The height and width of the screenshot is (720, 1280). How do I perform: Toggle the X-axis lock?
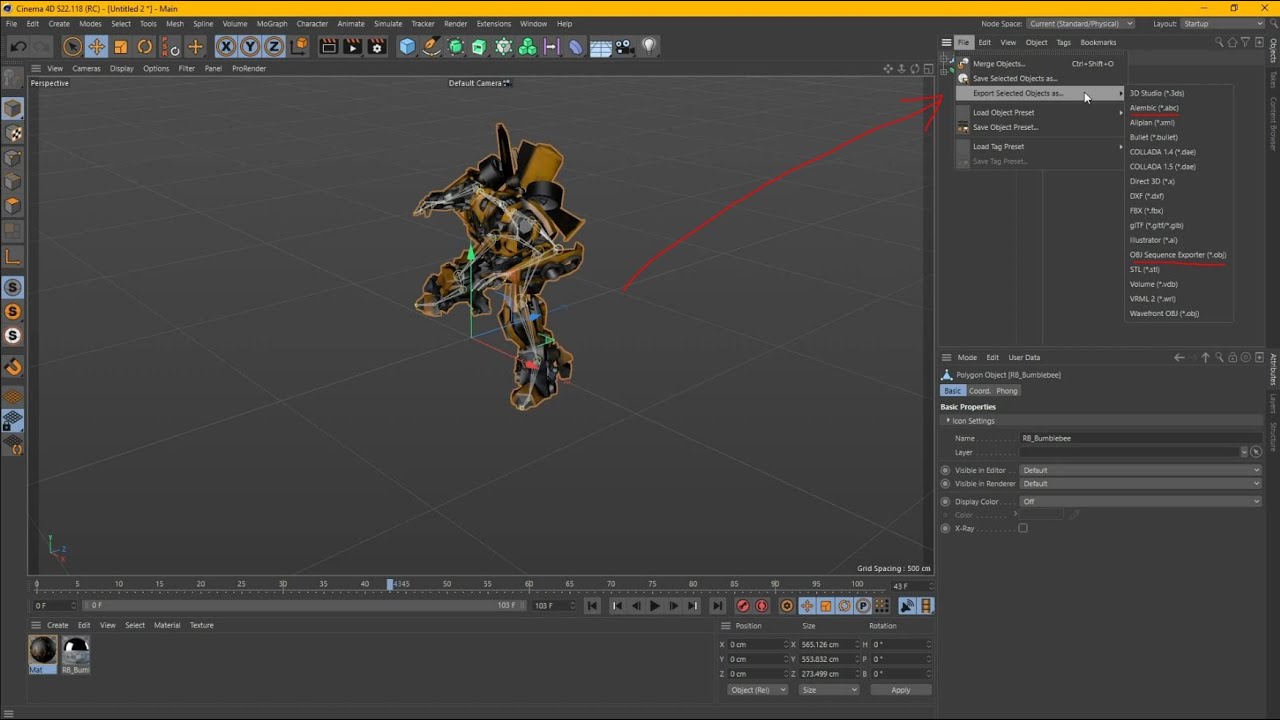(226, 46)
